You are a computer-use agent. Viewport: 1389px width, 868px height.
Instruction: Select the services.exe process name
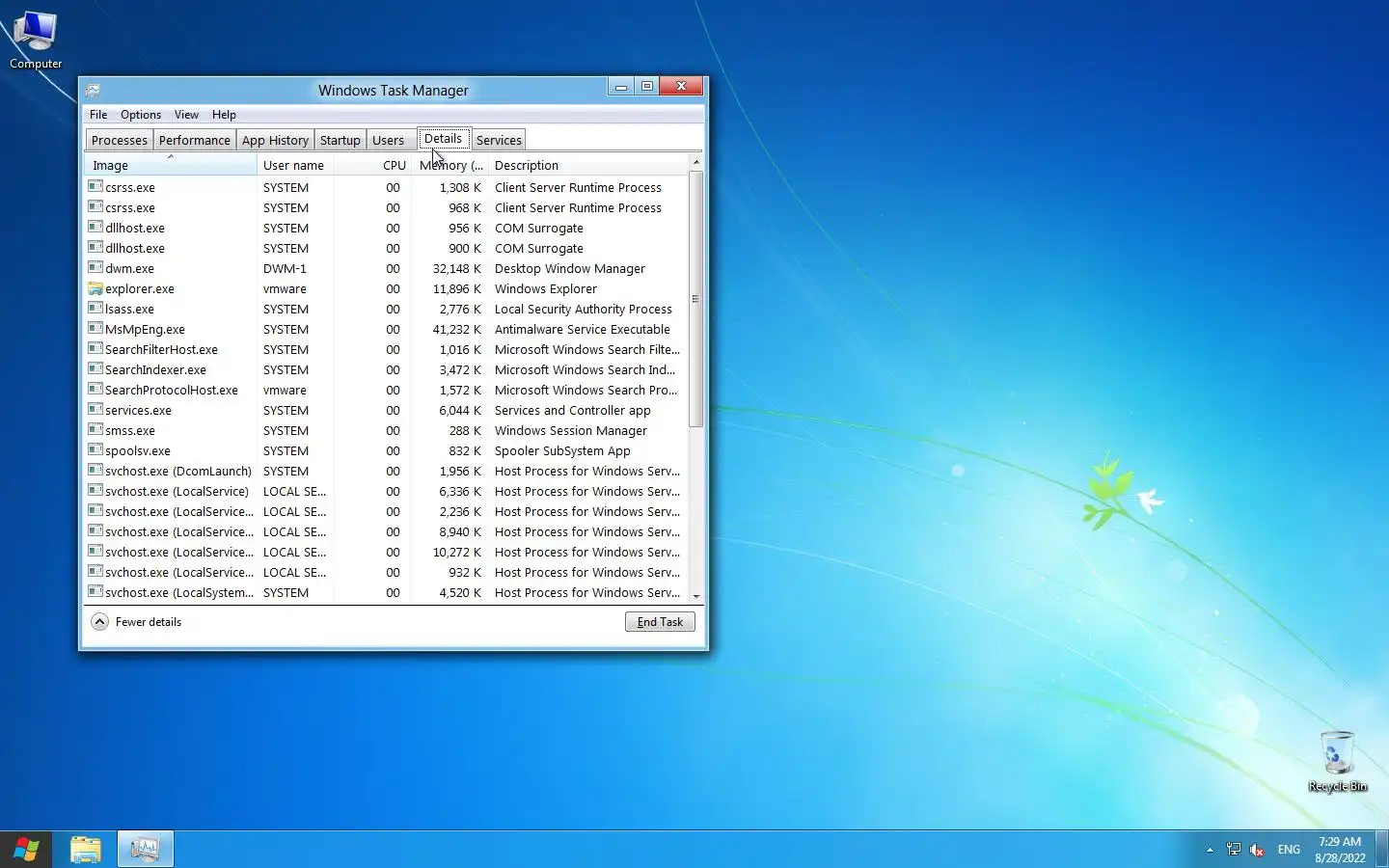[138, 410]
